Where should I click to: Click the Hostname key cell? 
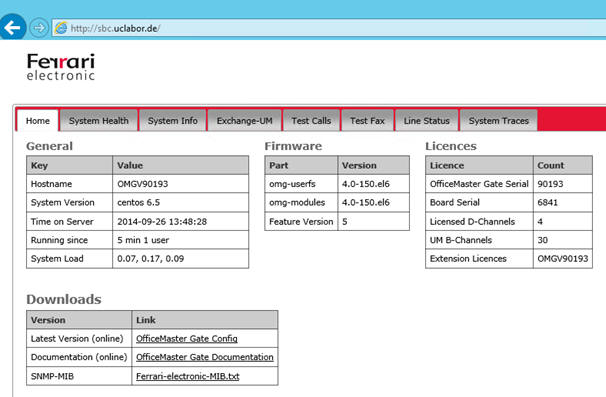70,184
